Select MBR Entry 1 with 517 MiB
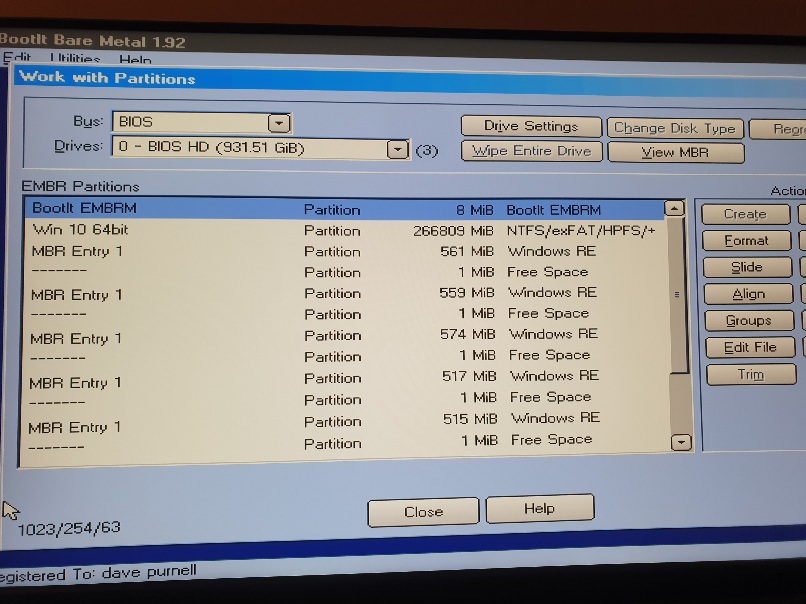The width and height of the screenshot is (806, 604). point(345,379)
